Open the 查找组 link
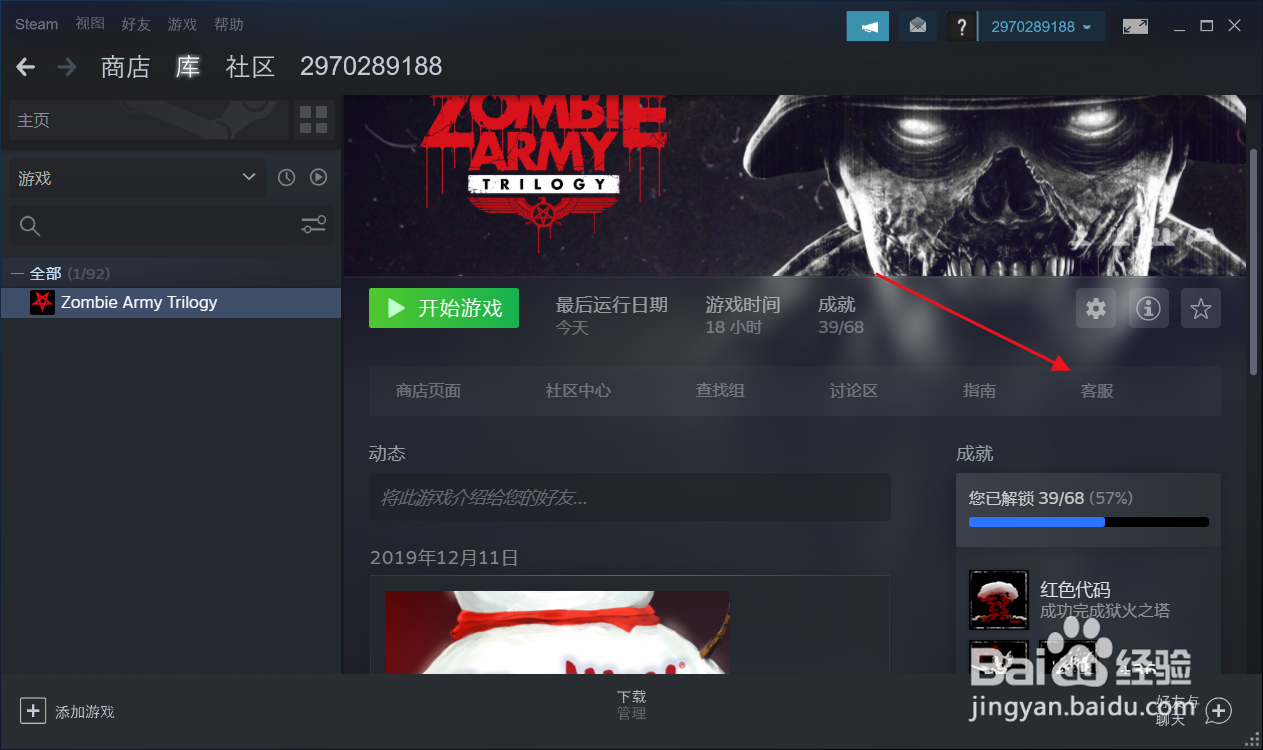 pyautogui.click(x=720, y=391)
